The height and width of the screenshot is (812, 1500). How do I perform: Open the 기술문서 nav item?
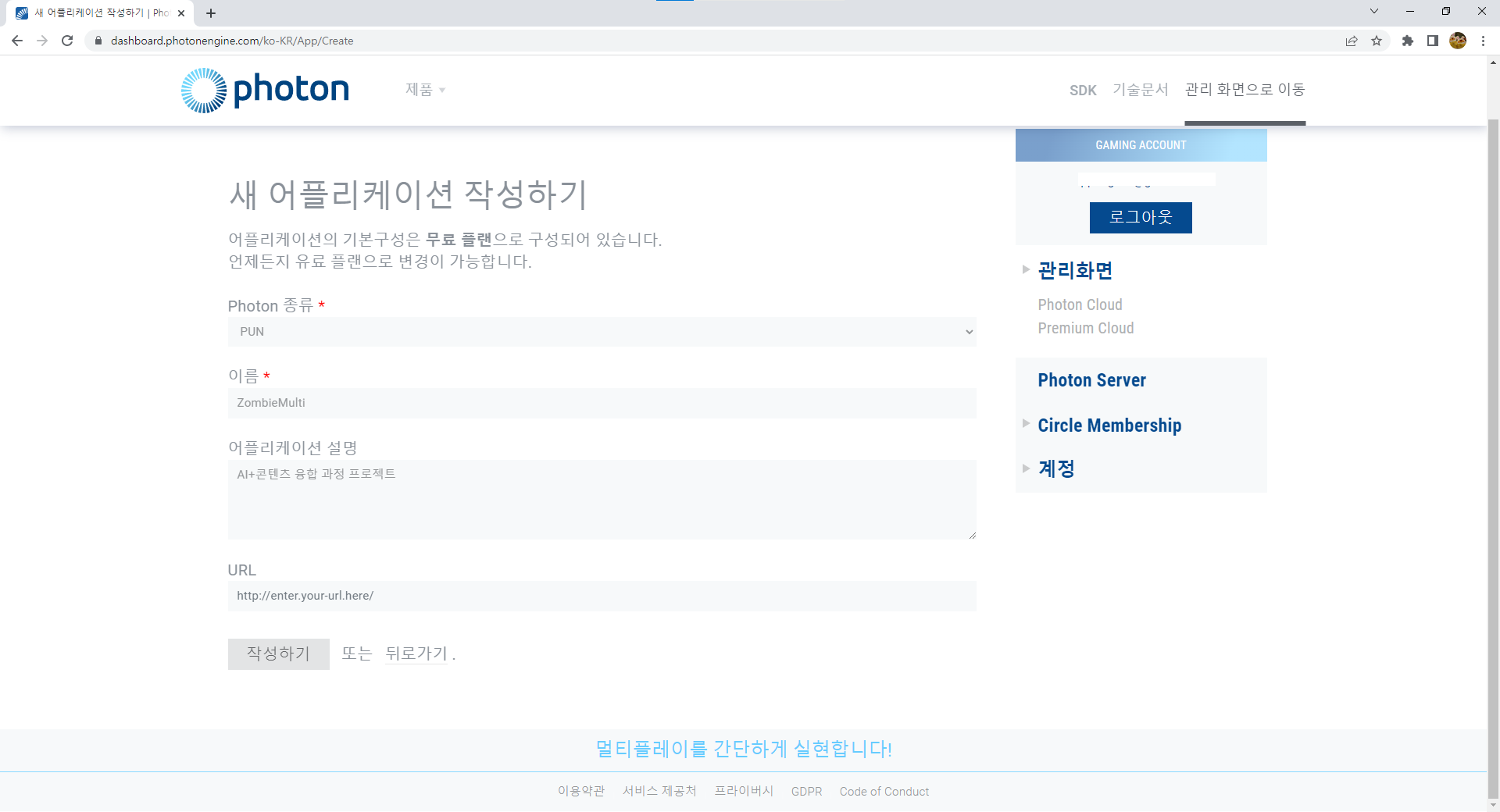(x=1141, y=90)
